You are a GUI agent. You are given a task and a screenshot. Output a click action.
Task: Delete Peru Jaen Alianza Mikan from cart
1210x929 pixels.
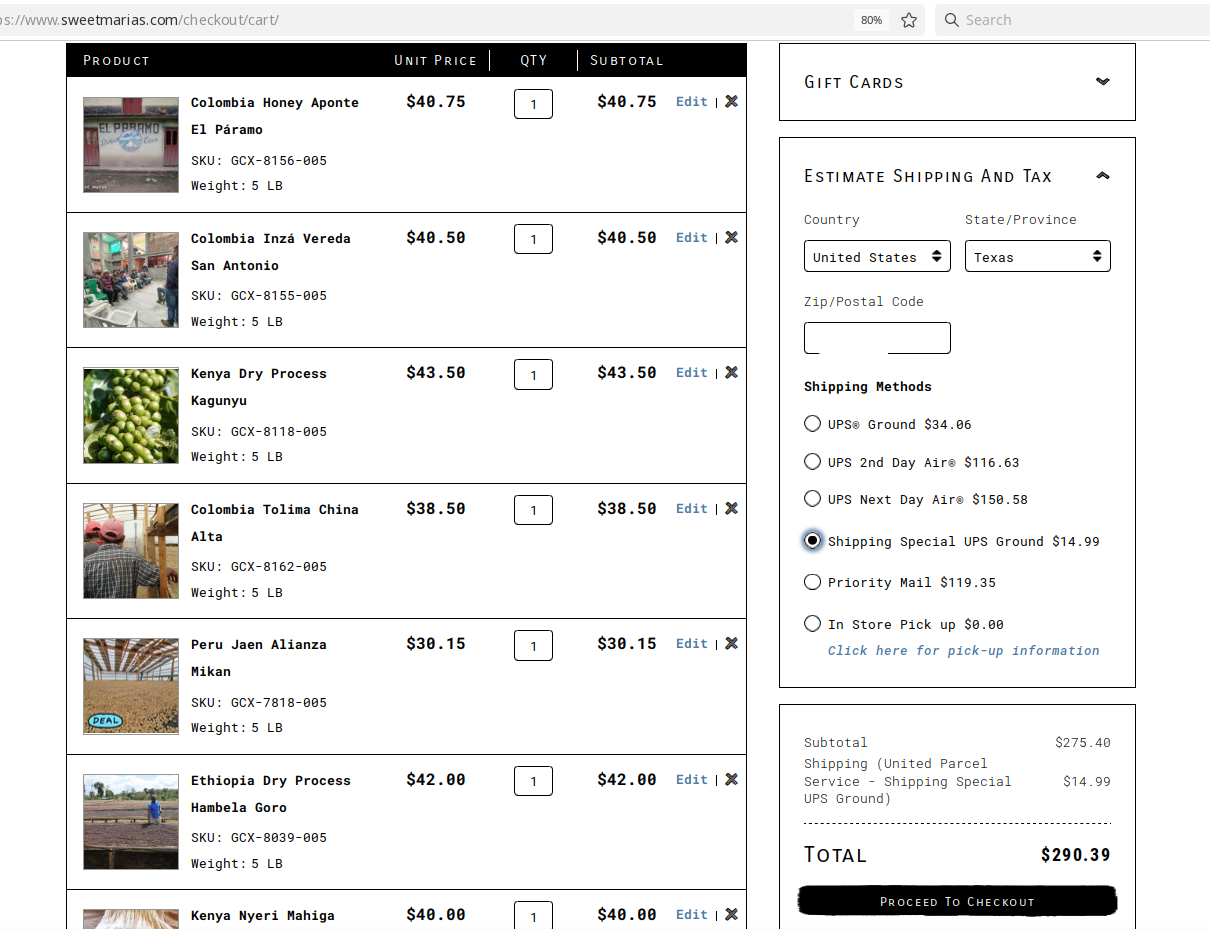[x=731, y=643]
